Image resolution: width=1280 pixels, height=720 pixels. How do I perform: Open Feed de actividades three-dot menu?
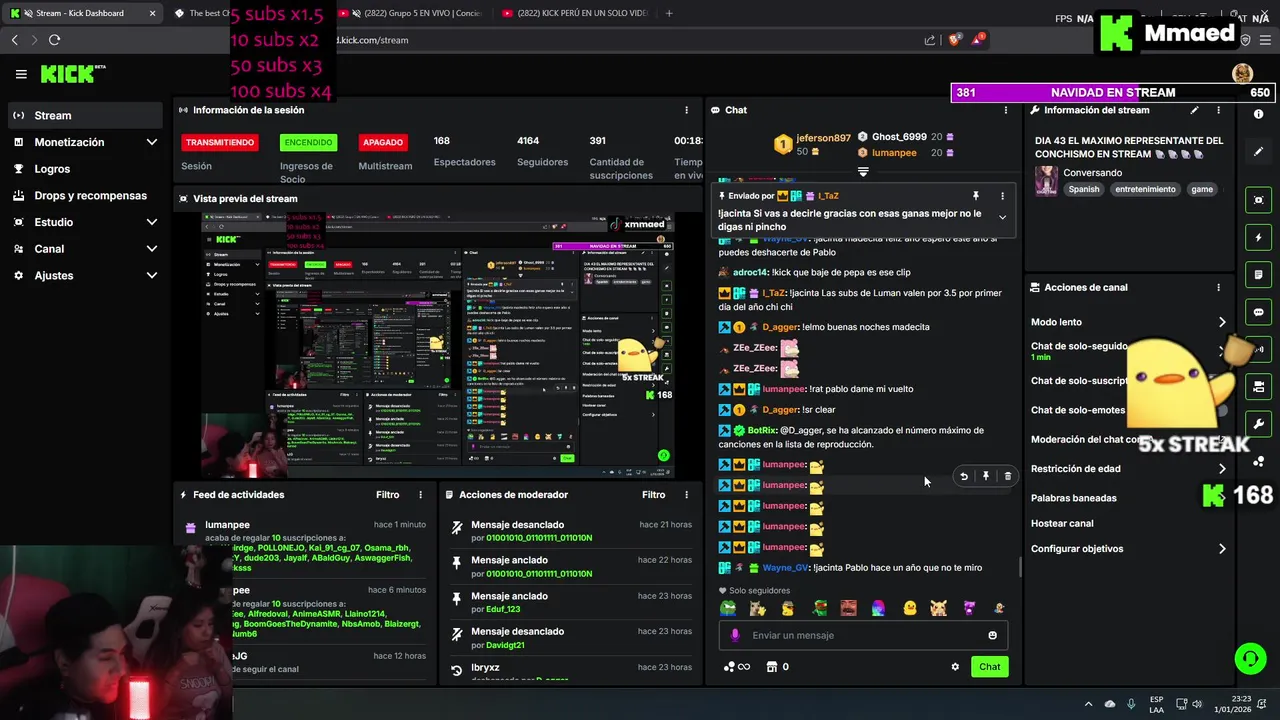coord(420,495)
